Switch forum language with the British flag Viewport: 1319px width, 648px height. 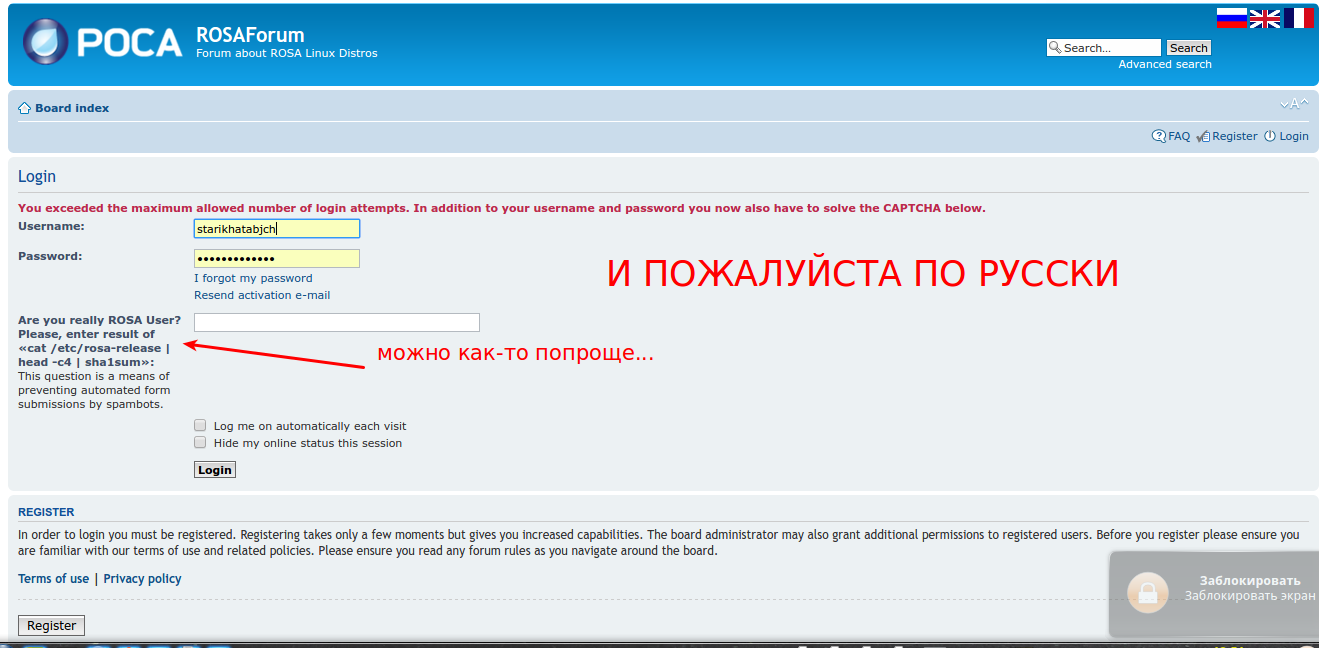click(1265, 17)
